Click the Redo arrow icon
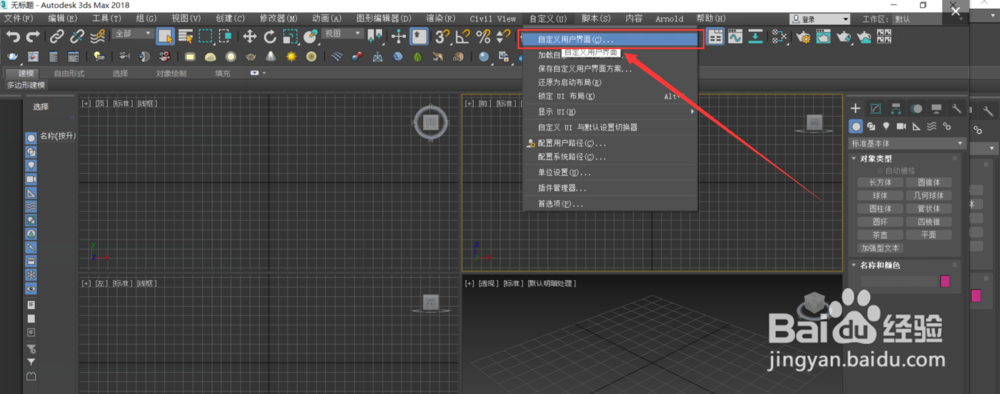The width and height of the screenshot is (1000, 394). [x=33, y=37]
